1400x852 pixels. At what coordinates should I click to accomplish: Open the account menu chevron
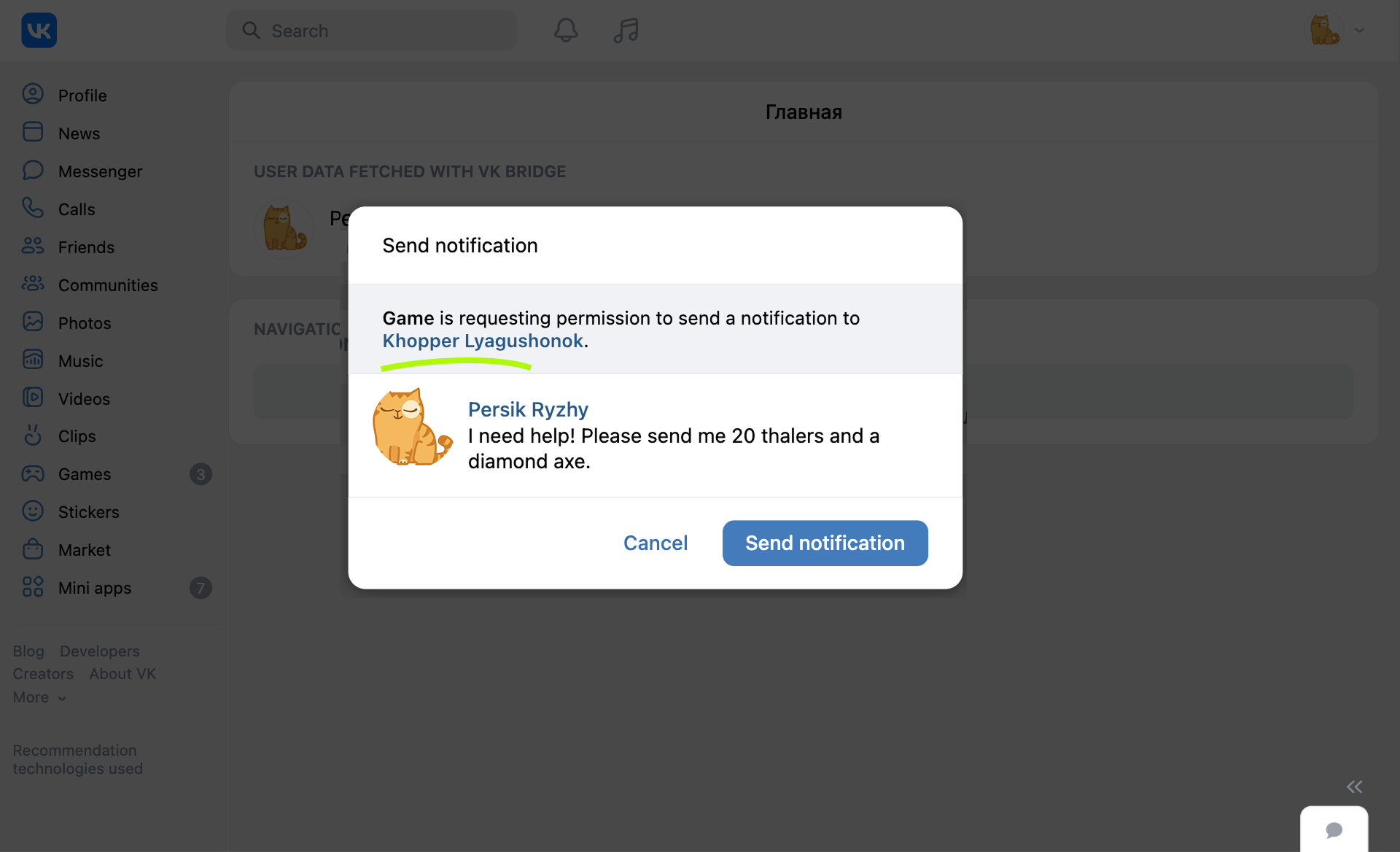pyautogui.click(x=1360, y=30)
